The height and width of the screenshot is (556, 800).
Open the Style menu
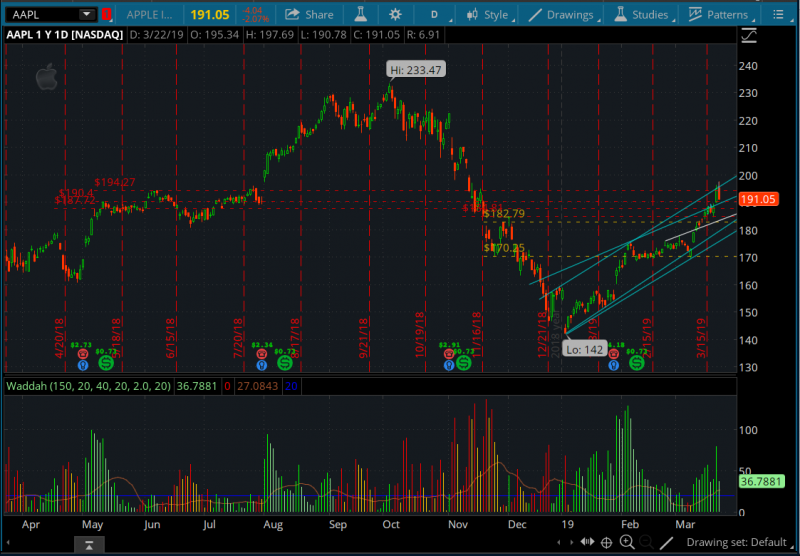[486, 15]
